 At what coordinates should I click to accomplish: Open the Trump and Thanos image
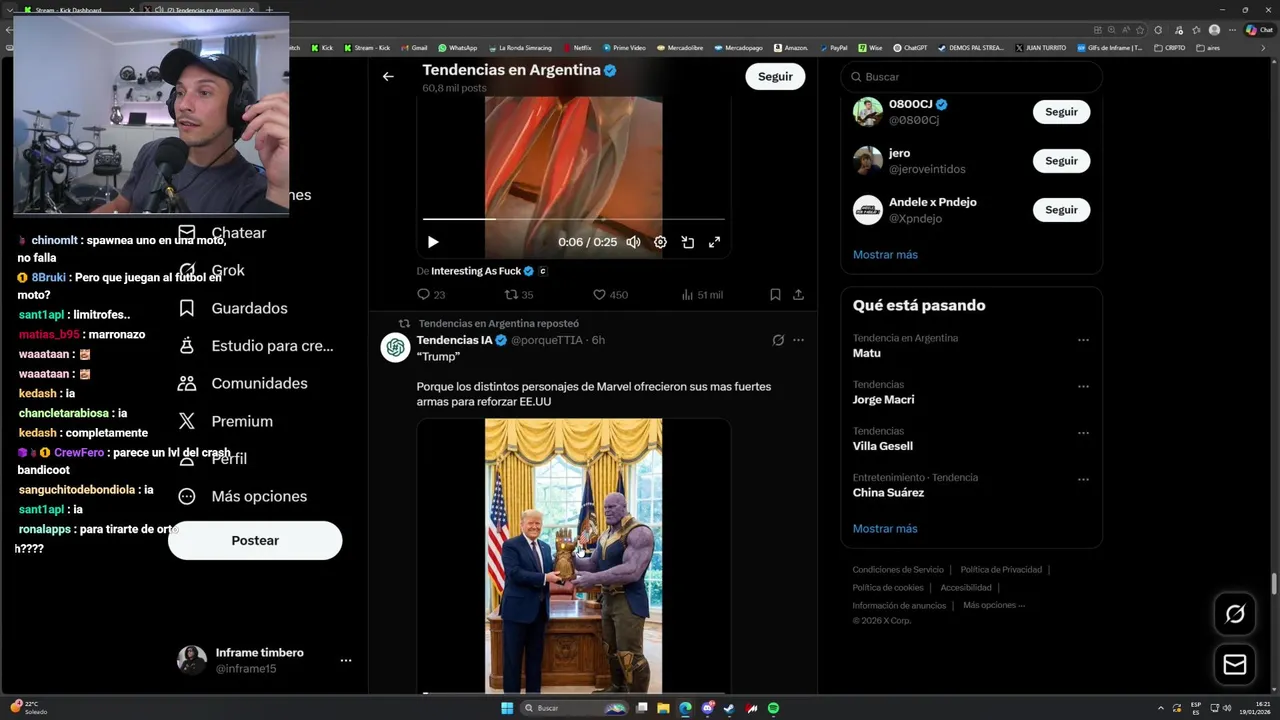point(573,556)
